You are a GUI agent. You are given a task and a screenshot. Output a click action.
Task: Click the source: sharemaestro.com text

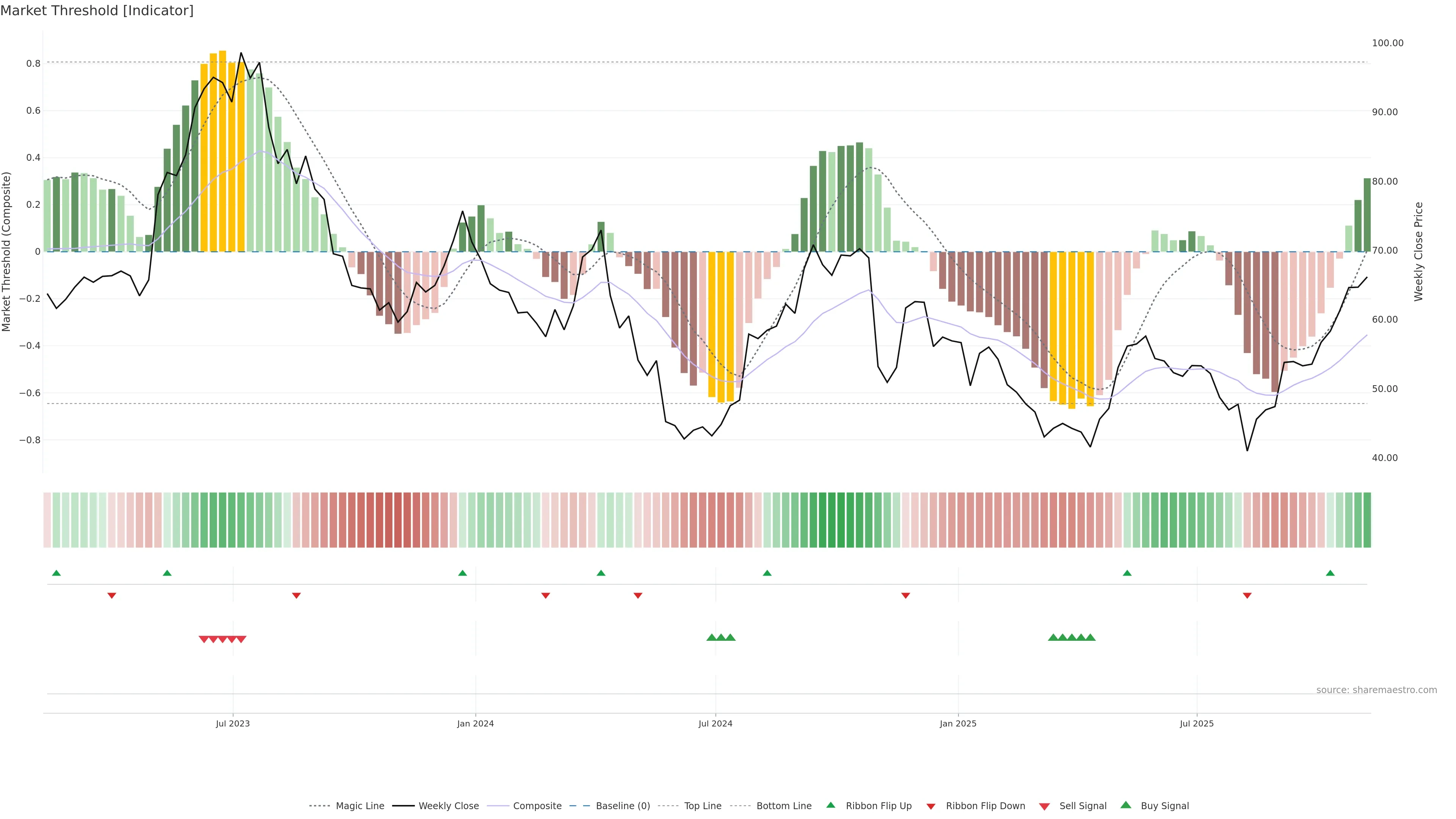[1376, 690]
